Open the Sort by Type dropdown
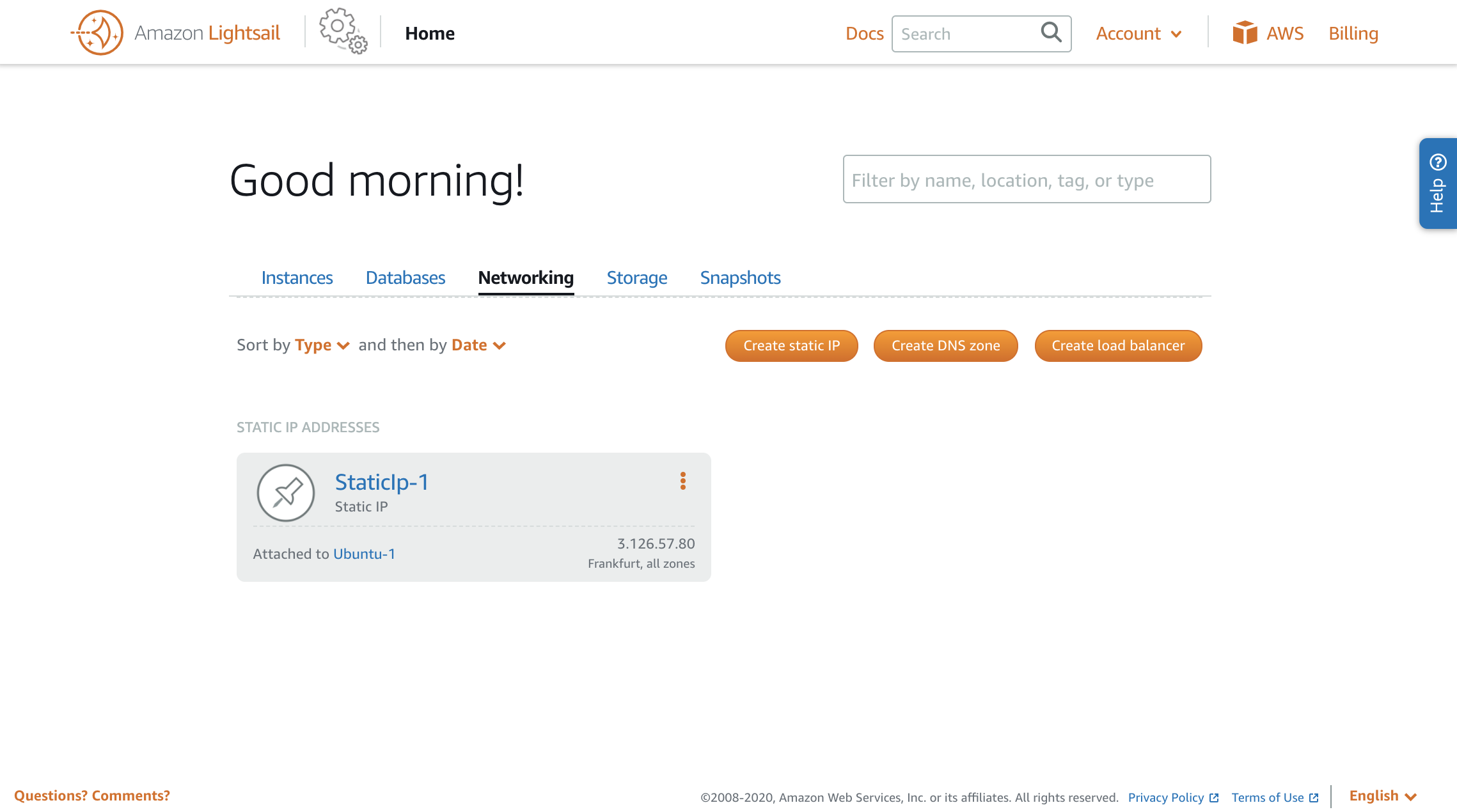Viewport: 1457px width, 812px height. (322, 345)
